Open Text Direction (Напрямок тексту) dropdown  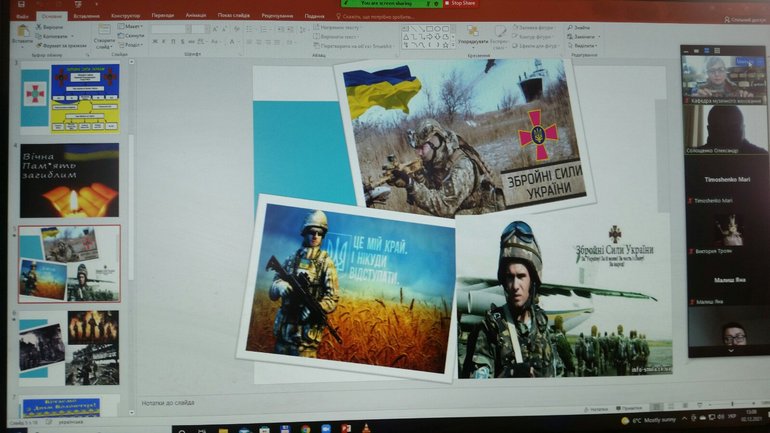[337, 27]
